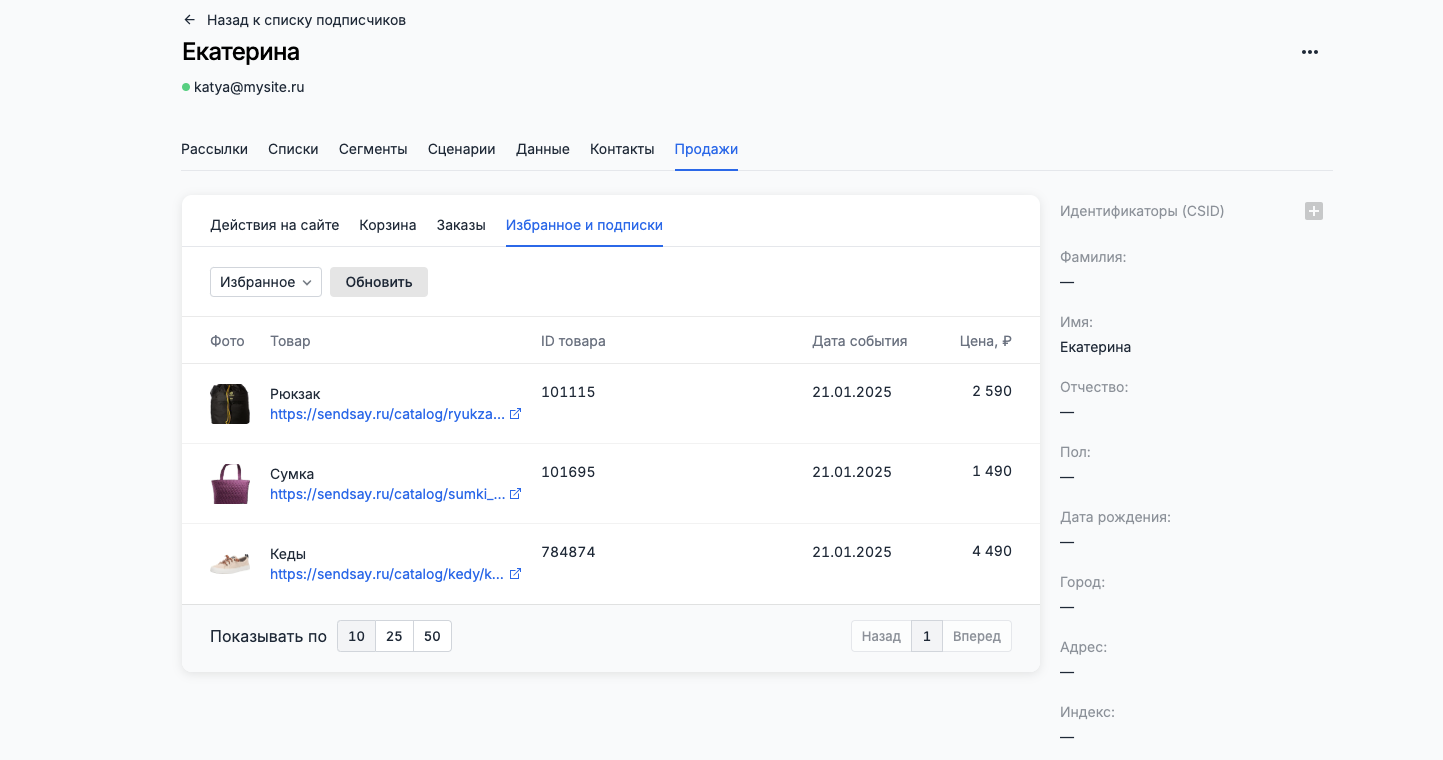Open the Кеды catalog link

387,574
